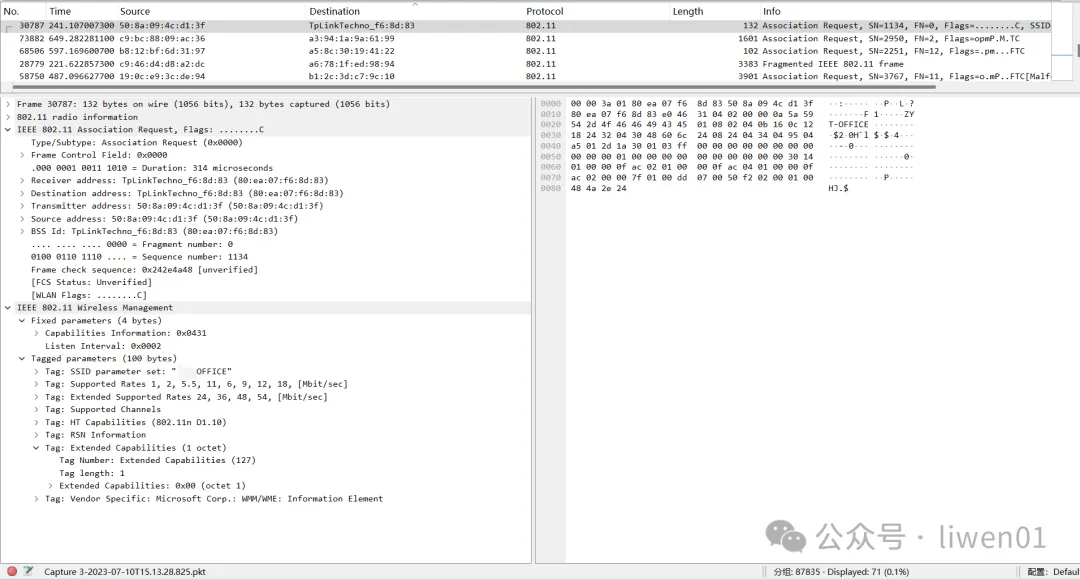This screenshot has height=580, width=1080.
Task: Select the SSID parameter set tag line
Action: click(x=138, y=371)
